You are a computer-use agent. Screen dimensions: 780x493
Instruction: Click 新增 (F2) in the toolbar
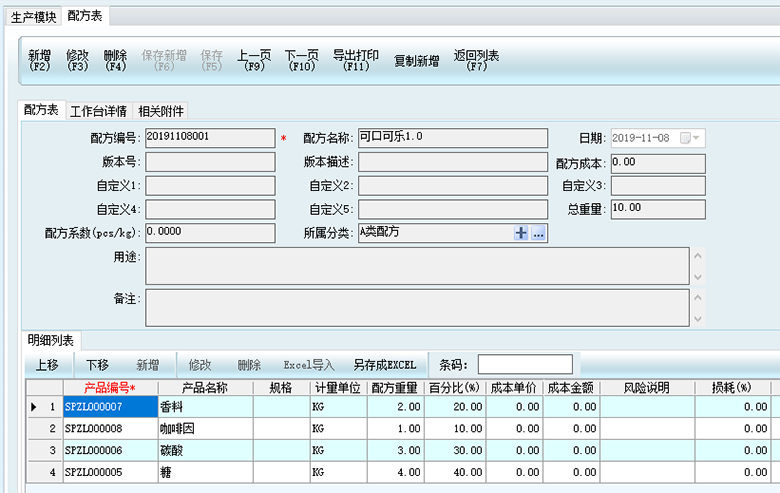[x=39, y=61]
